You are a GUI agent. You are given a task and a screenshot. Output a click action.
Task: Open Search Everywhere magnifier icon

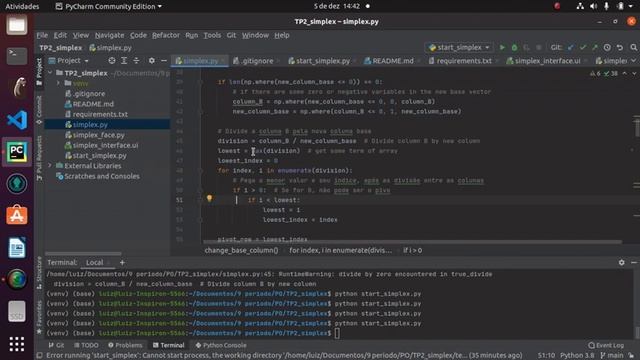[x=633, y=48]
